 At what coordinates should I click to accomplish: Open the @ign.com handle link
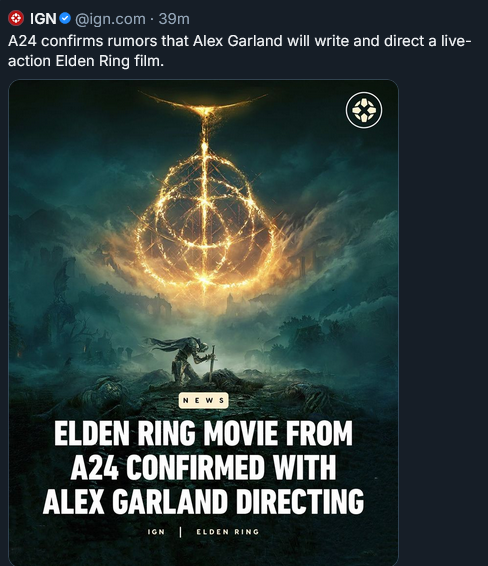[x=110, y=19]
